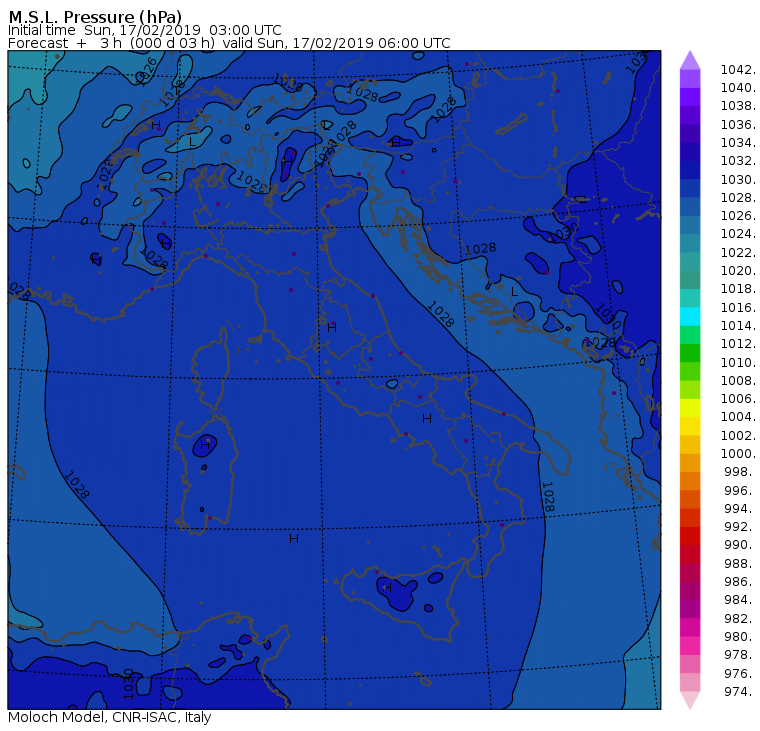Click the 984. legend label
Image resolution: width=760 pixels, height=731 pixels.
click(740, 600)
